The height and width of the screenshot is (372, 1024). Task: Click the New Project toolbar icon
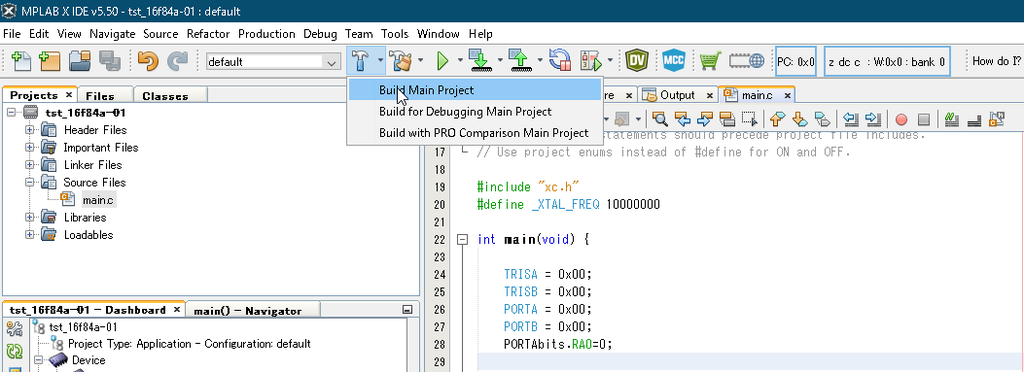50,61
